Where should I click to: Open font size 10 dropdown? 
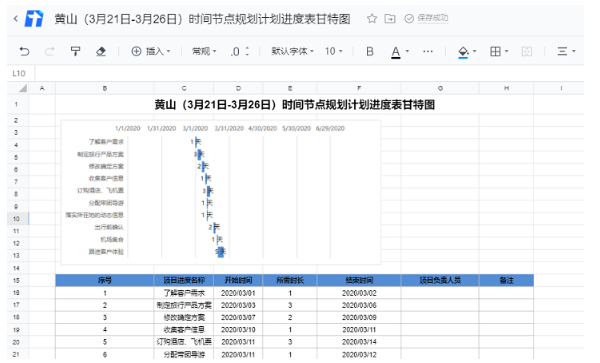click(334, 51)
